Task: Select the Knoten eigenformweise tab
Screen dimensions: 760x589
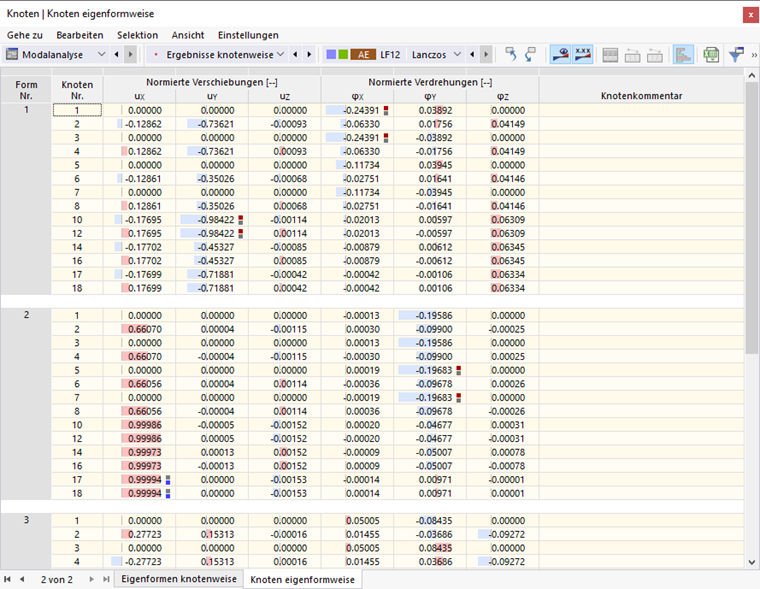Action: pos(302,579)
